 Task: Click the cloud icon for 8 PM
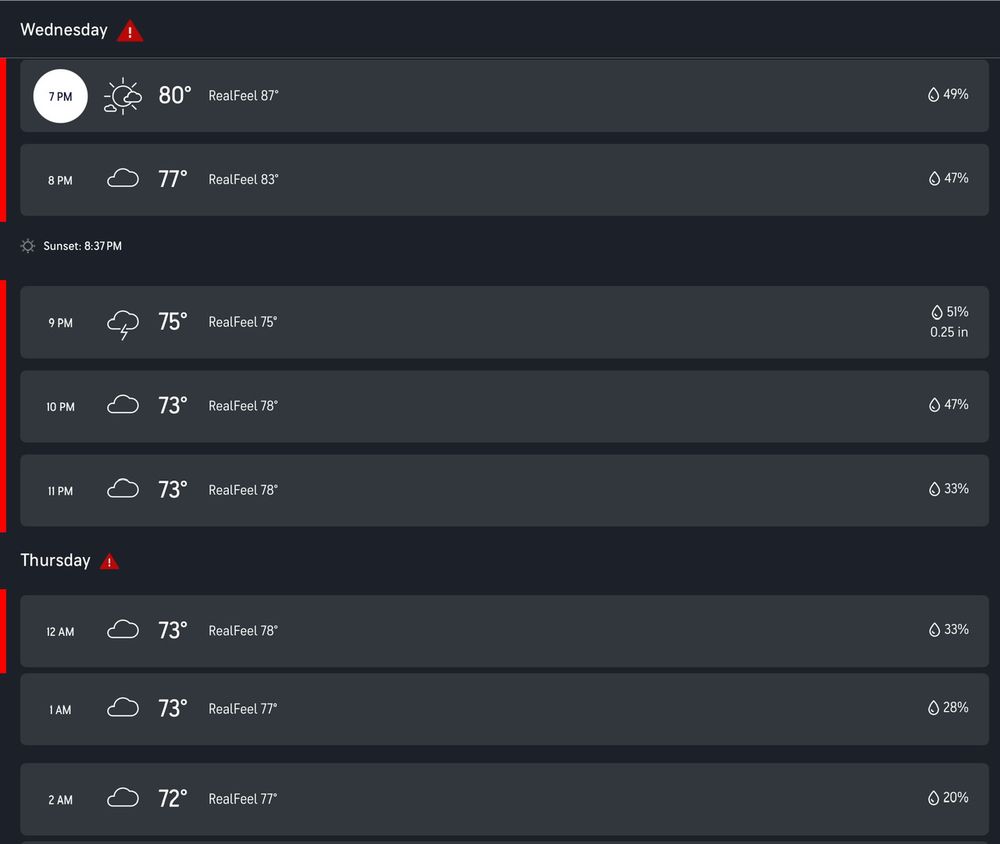coord(122,179)
